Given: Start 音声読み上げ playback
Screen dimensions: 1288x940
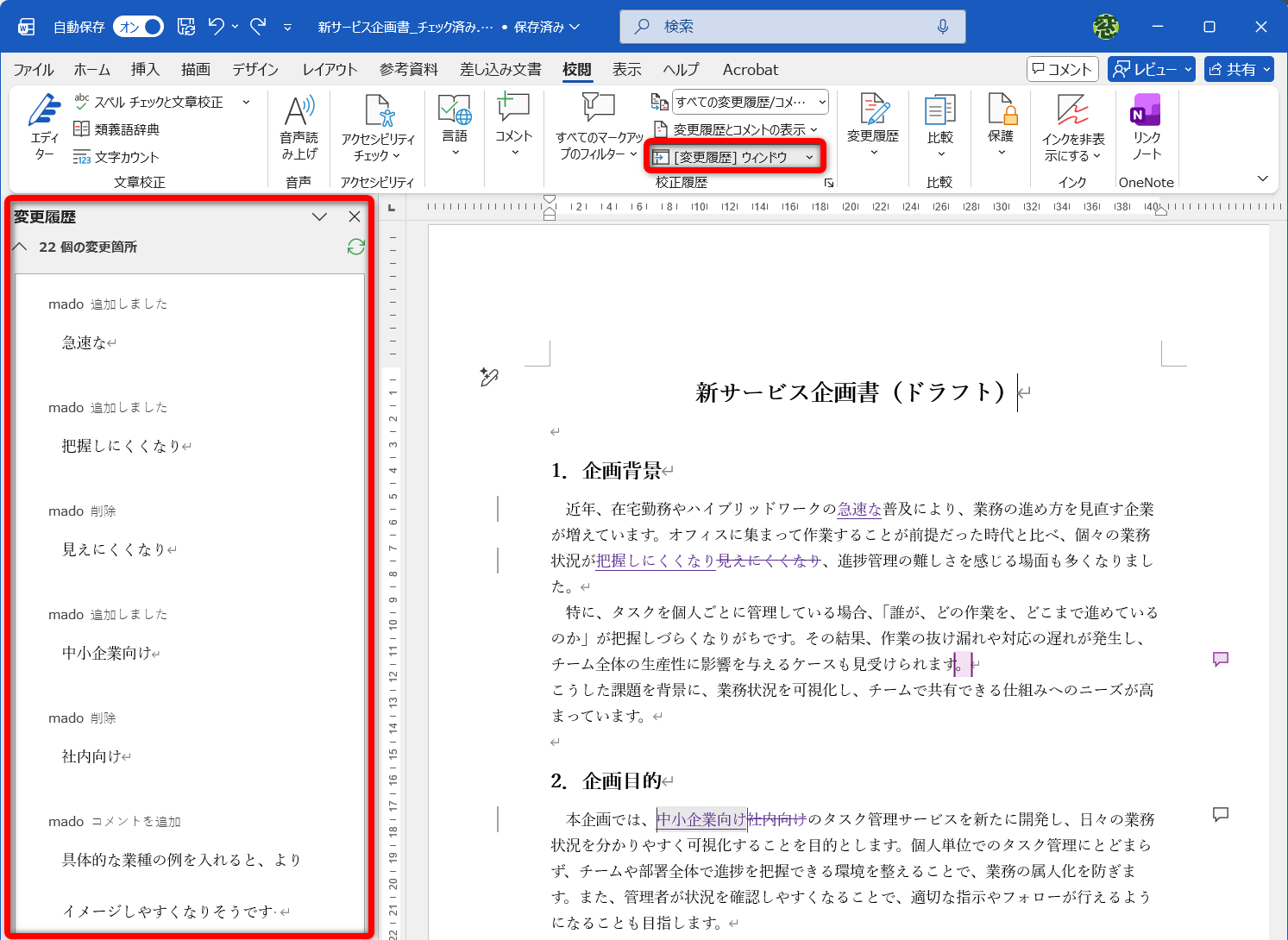Looking at the screenshot, I should [x=299, y=127].
